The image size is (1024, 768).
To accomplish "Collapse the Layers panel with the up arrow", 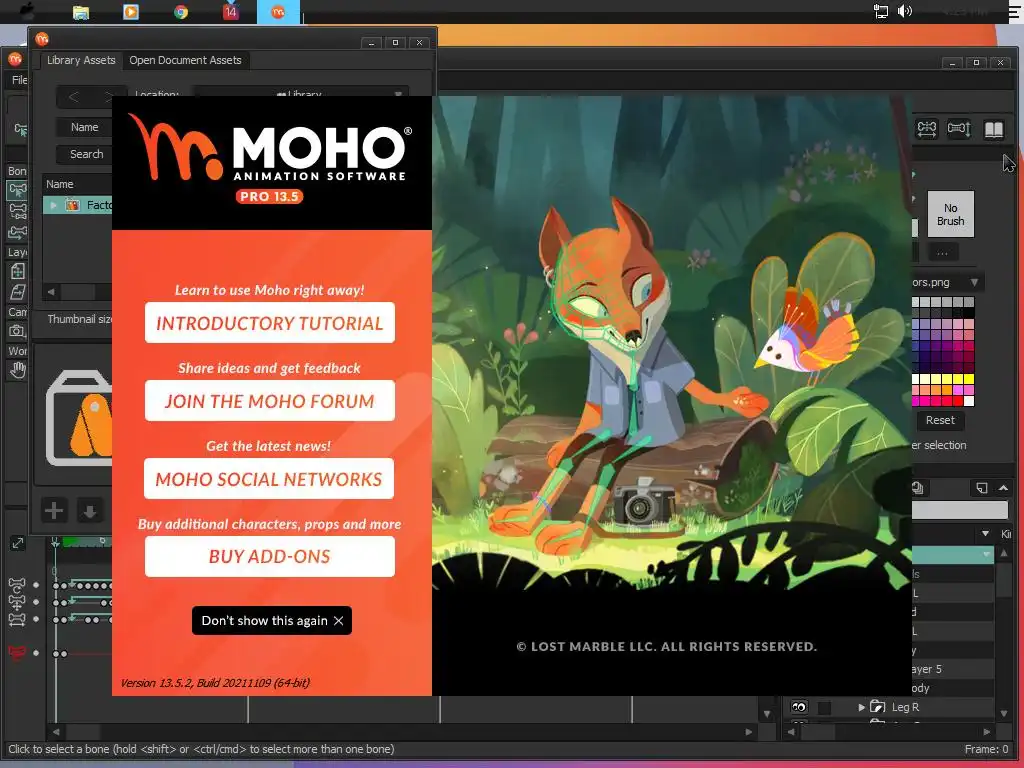I will click(x=1004, y=488).
